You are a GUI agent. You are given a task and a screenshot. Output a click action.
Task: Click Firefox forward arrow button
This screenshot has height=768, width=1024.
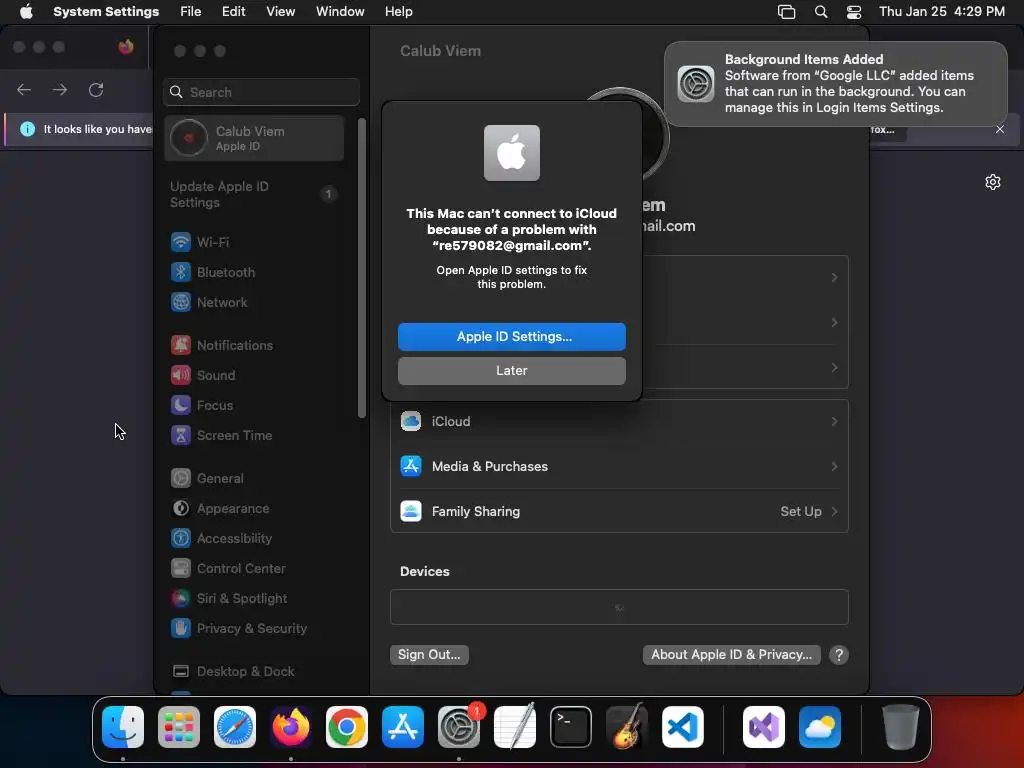(60, 90)
